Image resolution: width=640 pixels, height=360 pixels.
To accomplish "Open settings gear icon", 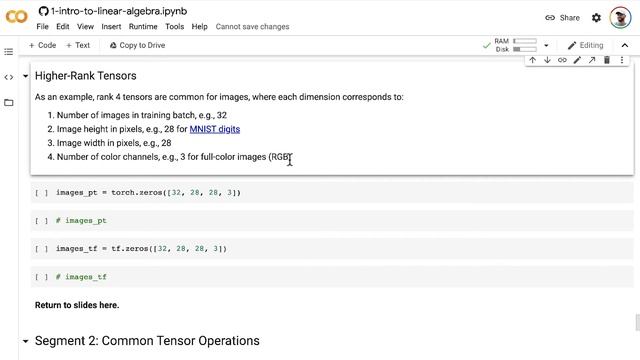I will pyautogui.click(x=596, y=18).
